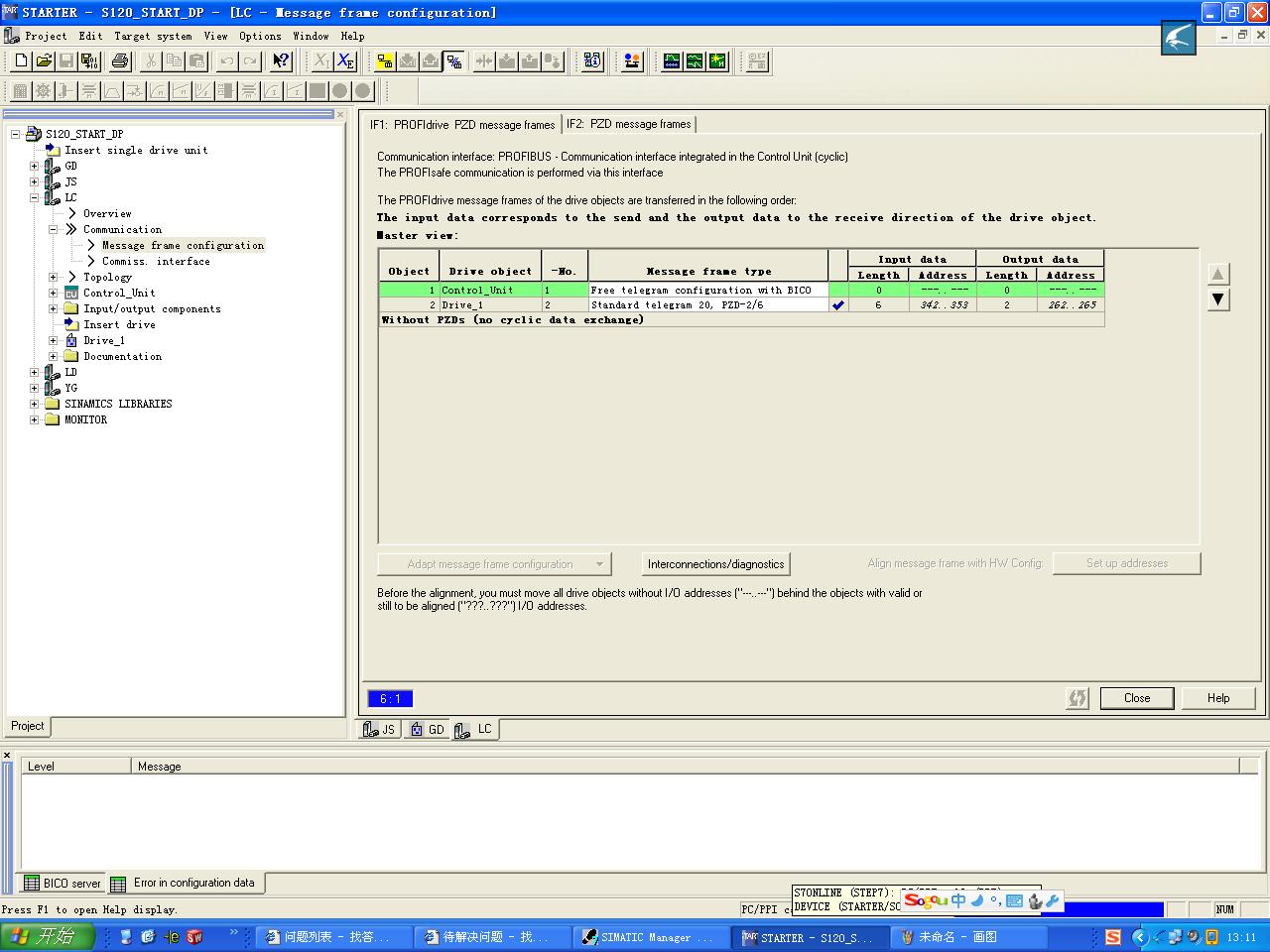The image size is (1270, 952).
Task: Open the Target system menu
Action: (153, 36)
